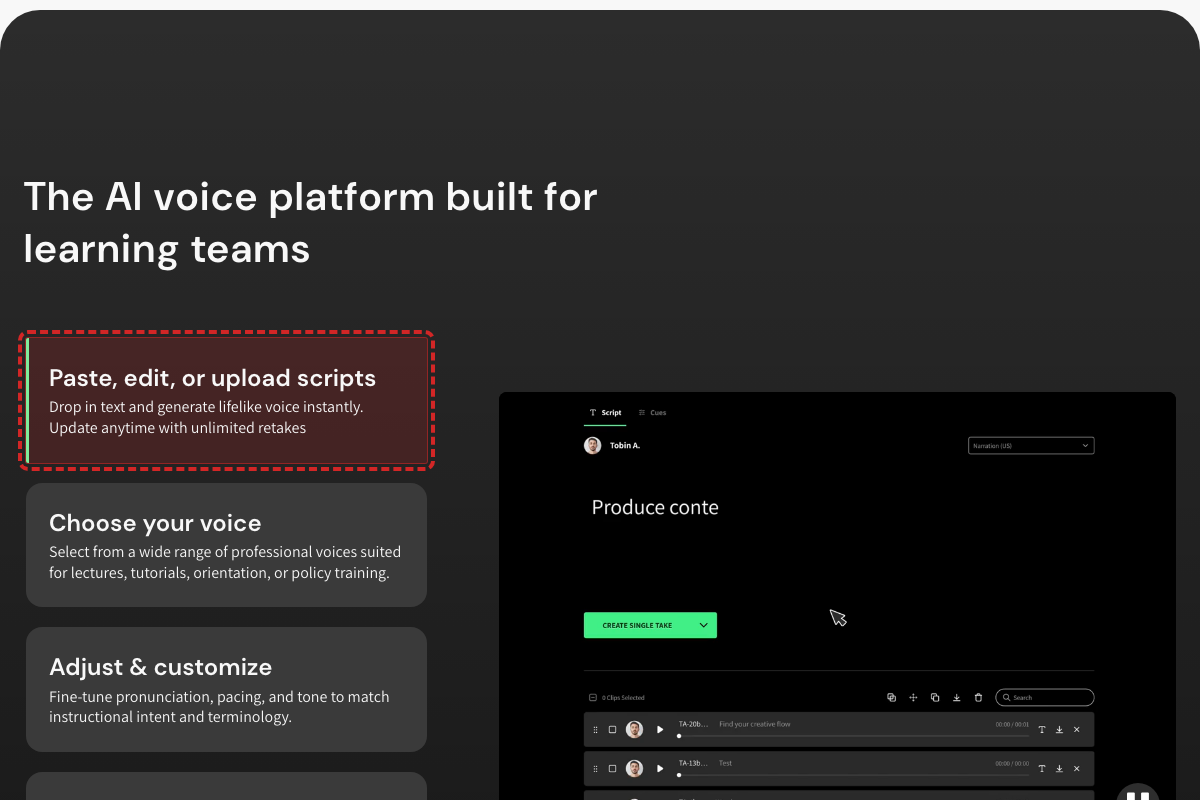Open the Narration (US) style dropdown
The width and height of the screenshot is (1200, 800).
click(x=1031, y=446)
